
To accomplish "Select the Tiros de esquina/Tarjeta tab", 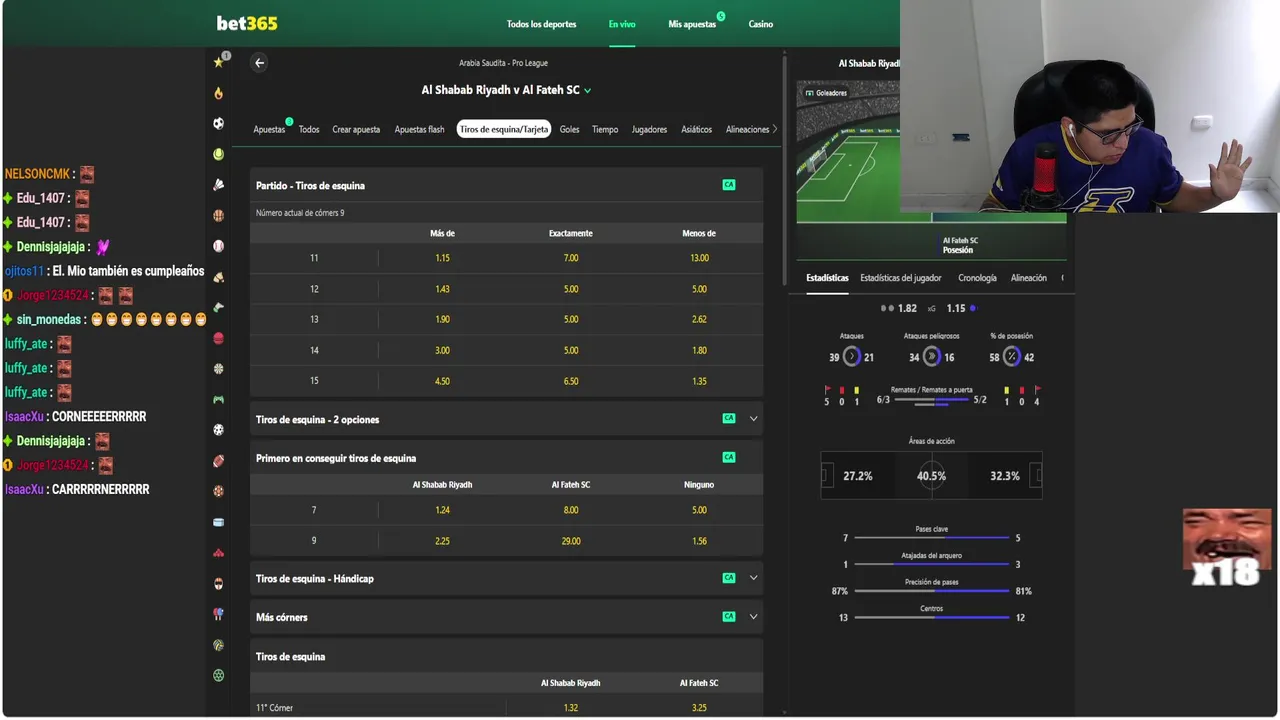I will point(504,129).
